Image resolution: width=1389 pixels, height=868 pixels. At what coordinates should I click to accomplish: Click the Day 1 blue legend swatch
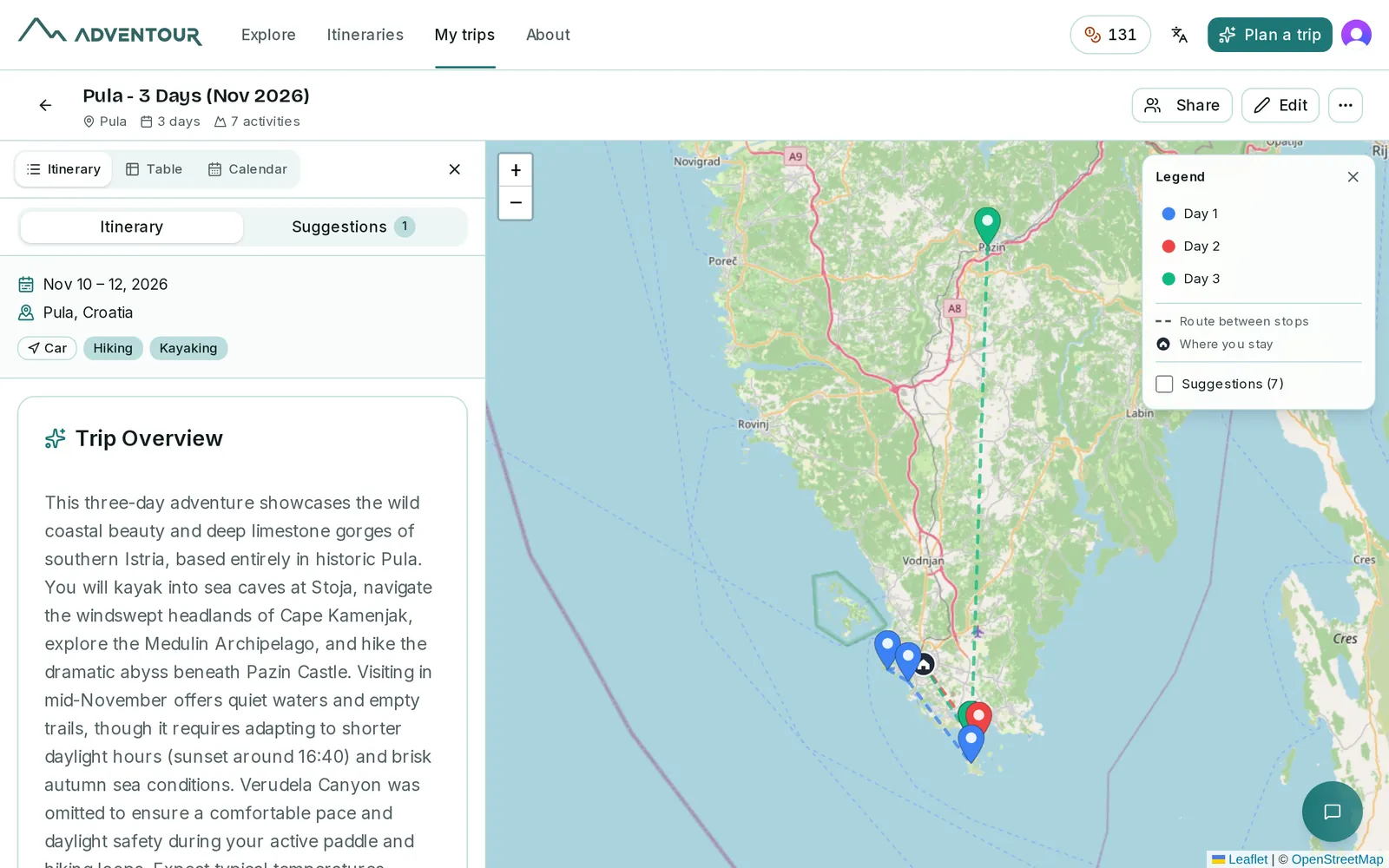point(1168,214)
